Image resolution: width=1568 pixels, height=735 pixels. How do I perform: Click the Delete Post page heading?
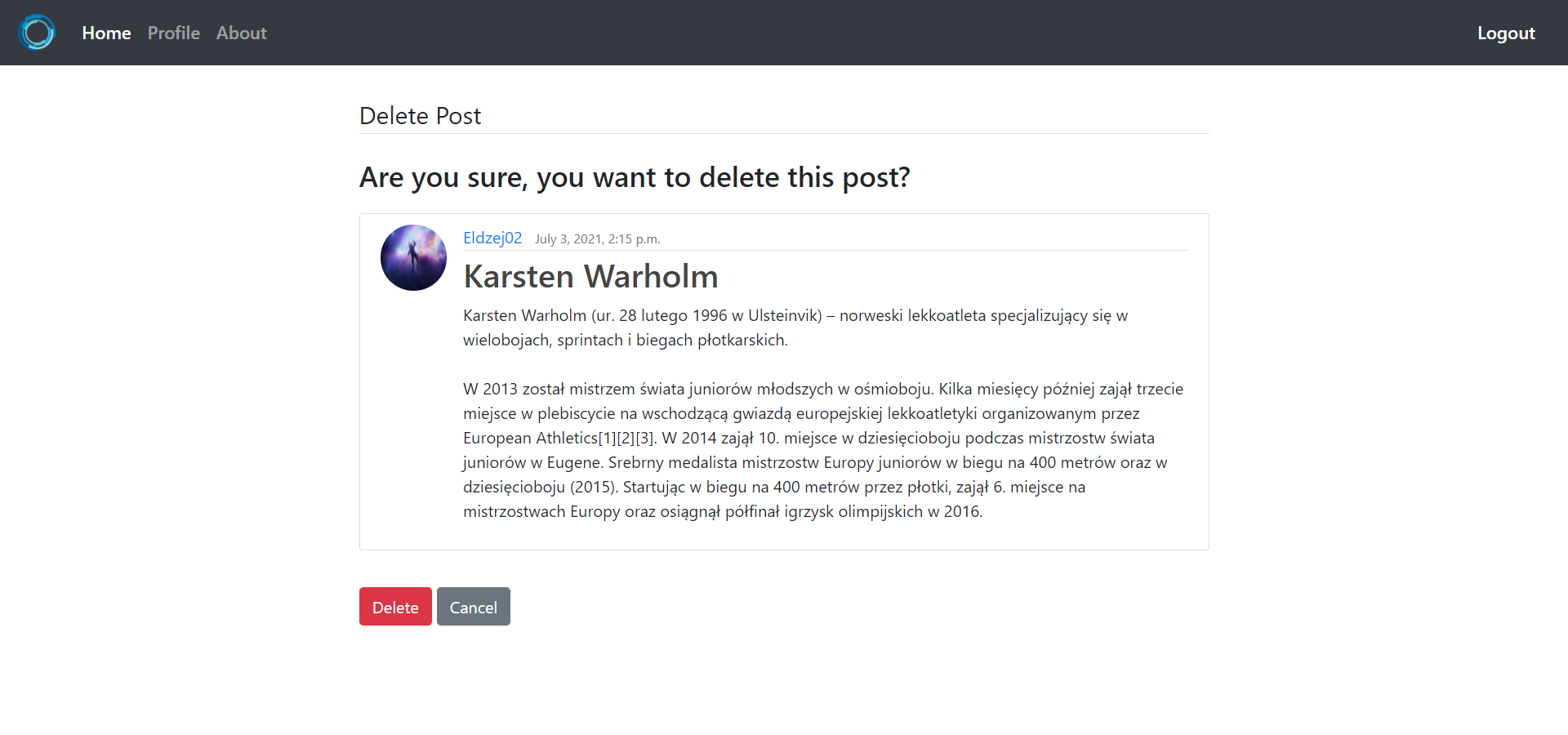[x=420, y=116]
